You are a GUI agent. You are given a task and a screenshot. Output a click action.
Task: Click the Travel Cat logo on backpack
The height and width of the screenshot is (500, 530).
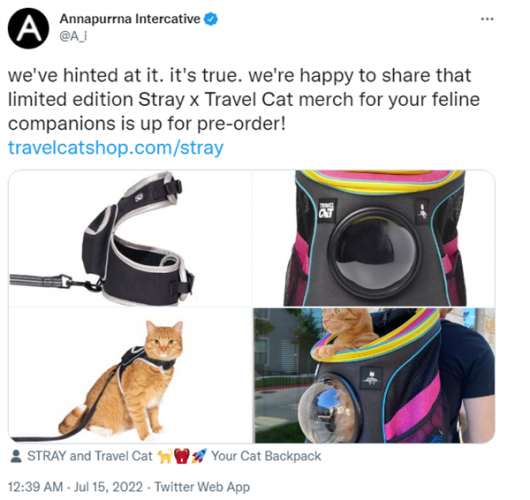pos(327,210)
